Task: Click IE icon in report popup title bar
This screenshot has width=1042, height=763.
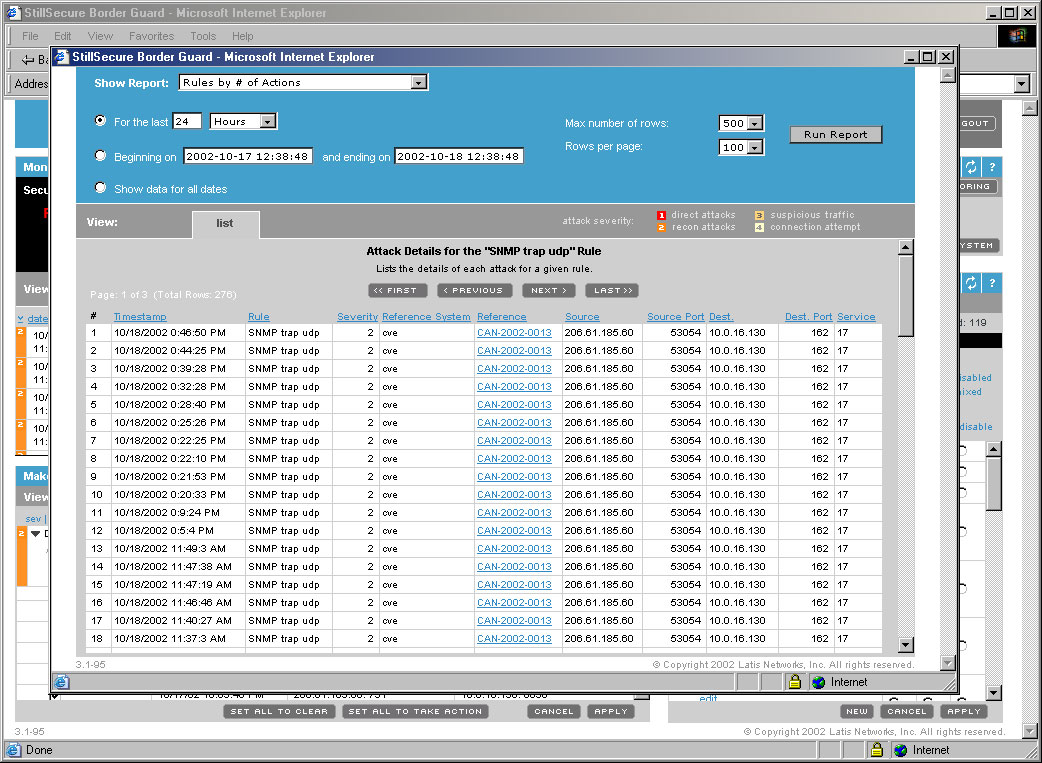Action: (x=62, y=57)
